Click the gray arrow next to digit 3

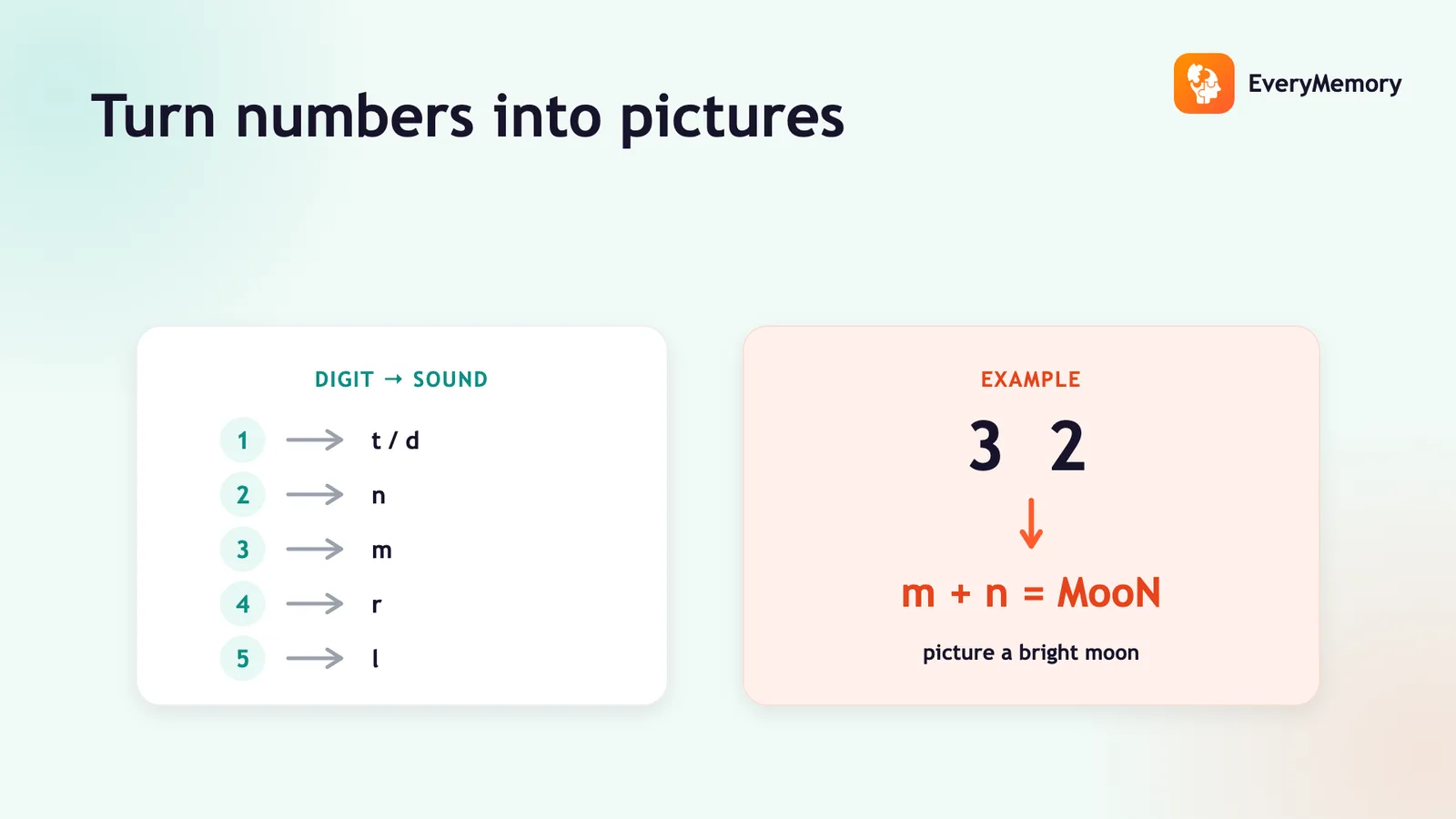coord(315,550)
